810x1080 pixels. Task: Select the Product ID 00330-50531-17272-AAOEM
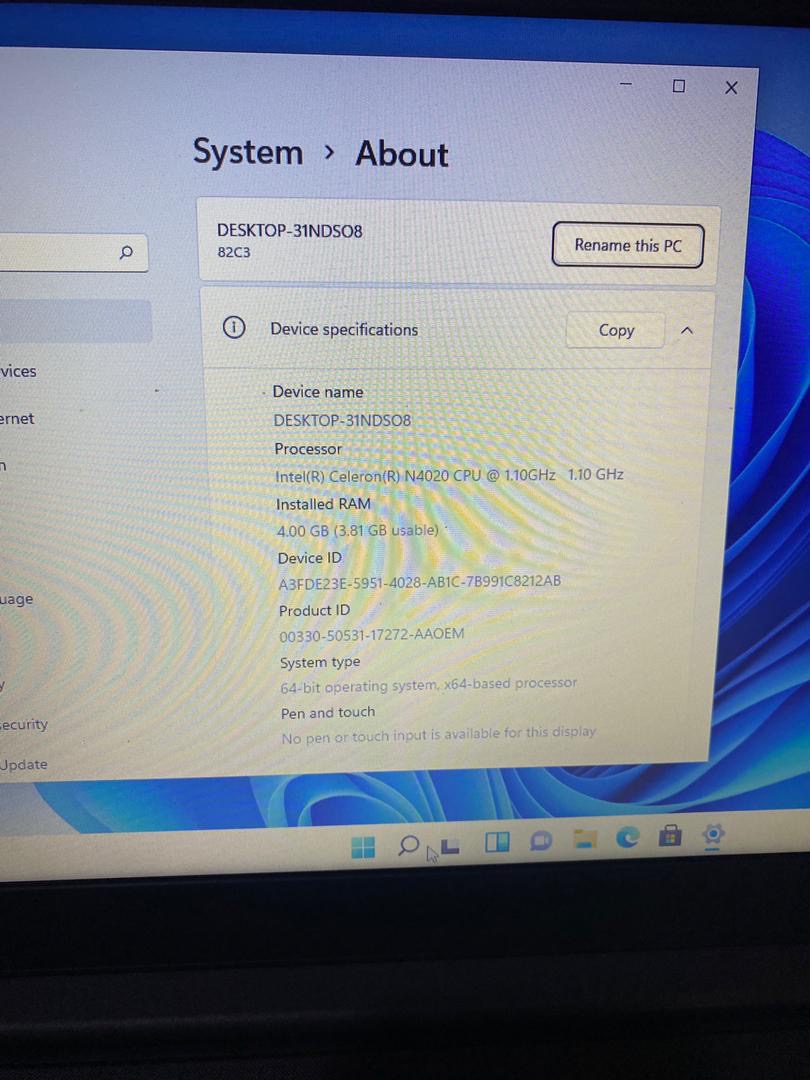pyautogui.click(x=372, y=634)
